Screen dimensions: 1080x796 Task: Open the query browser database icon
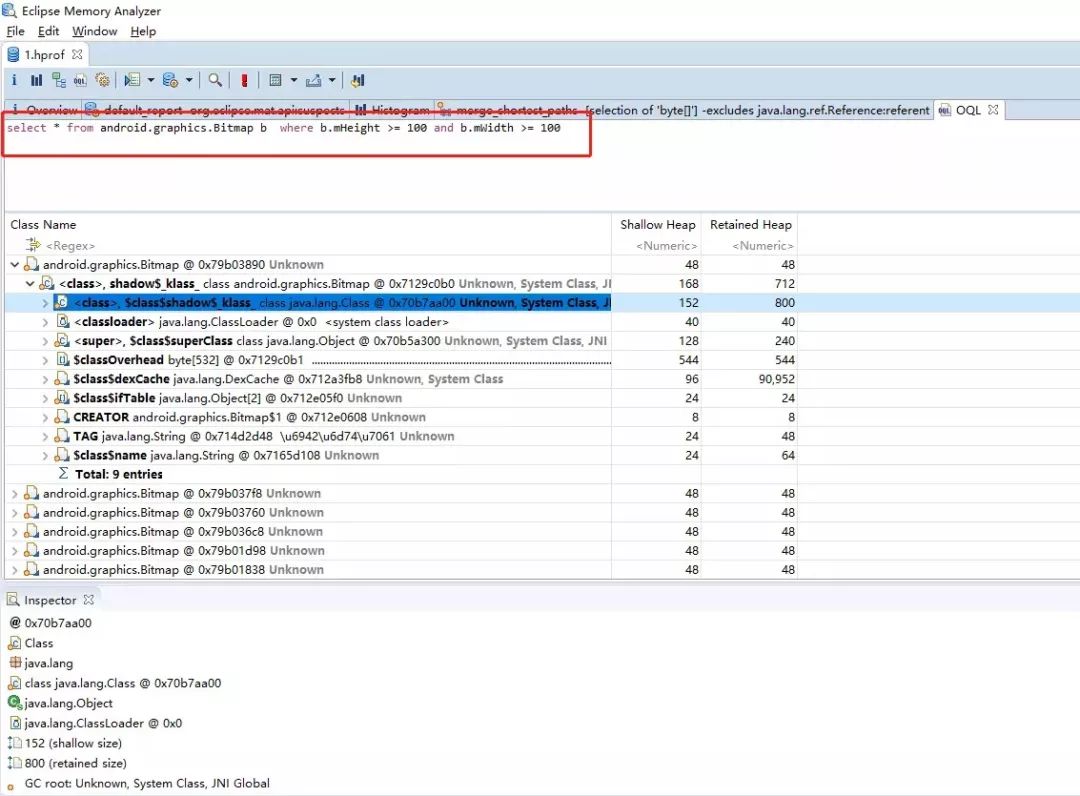(170, 81)
